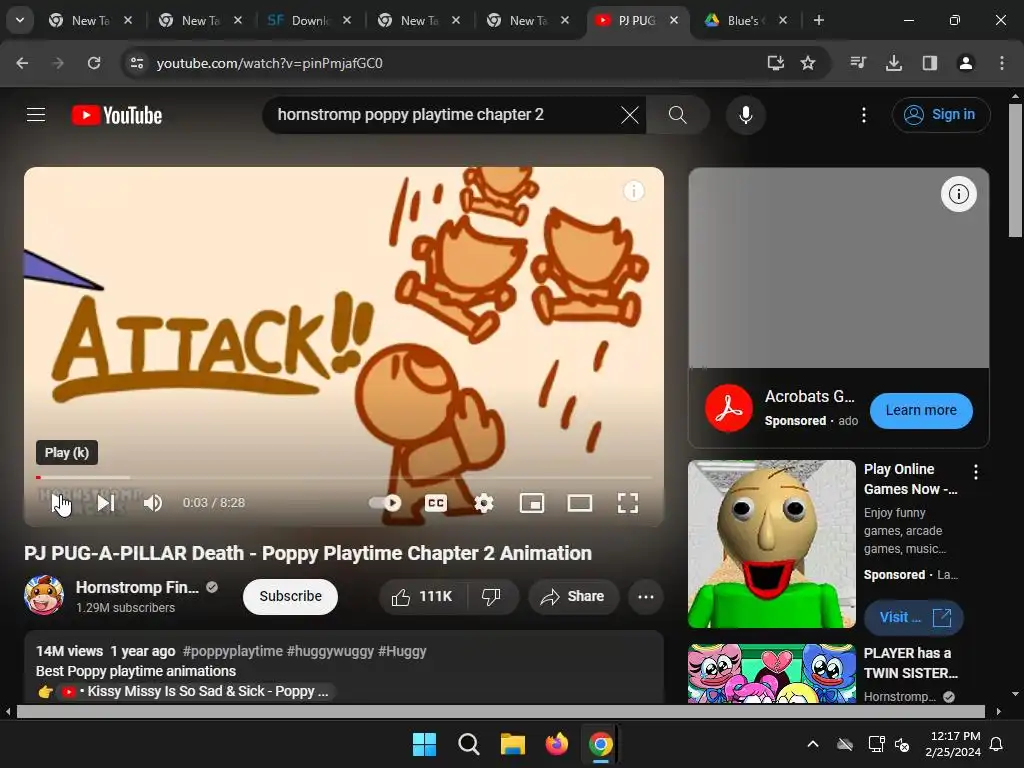Launch Firefox from taskbar
Image resolution: width=1024 pixels, height=768 pixels.
(x=556, y=744)
